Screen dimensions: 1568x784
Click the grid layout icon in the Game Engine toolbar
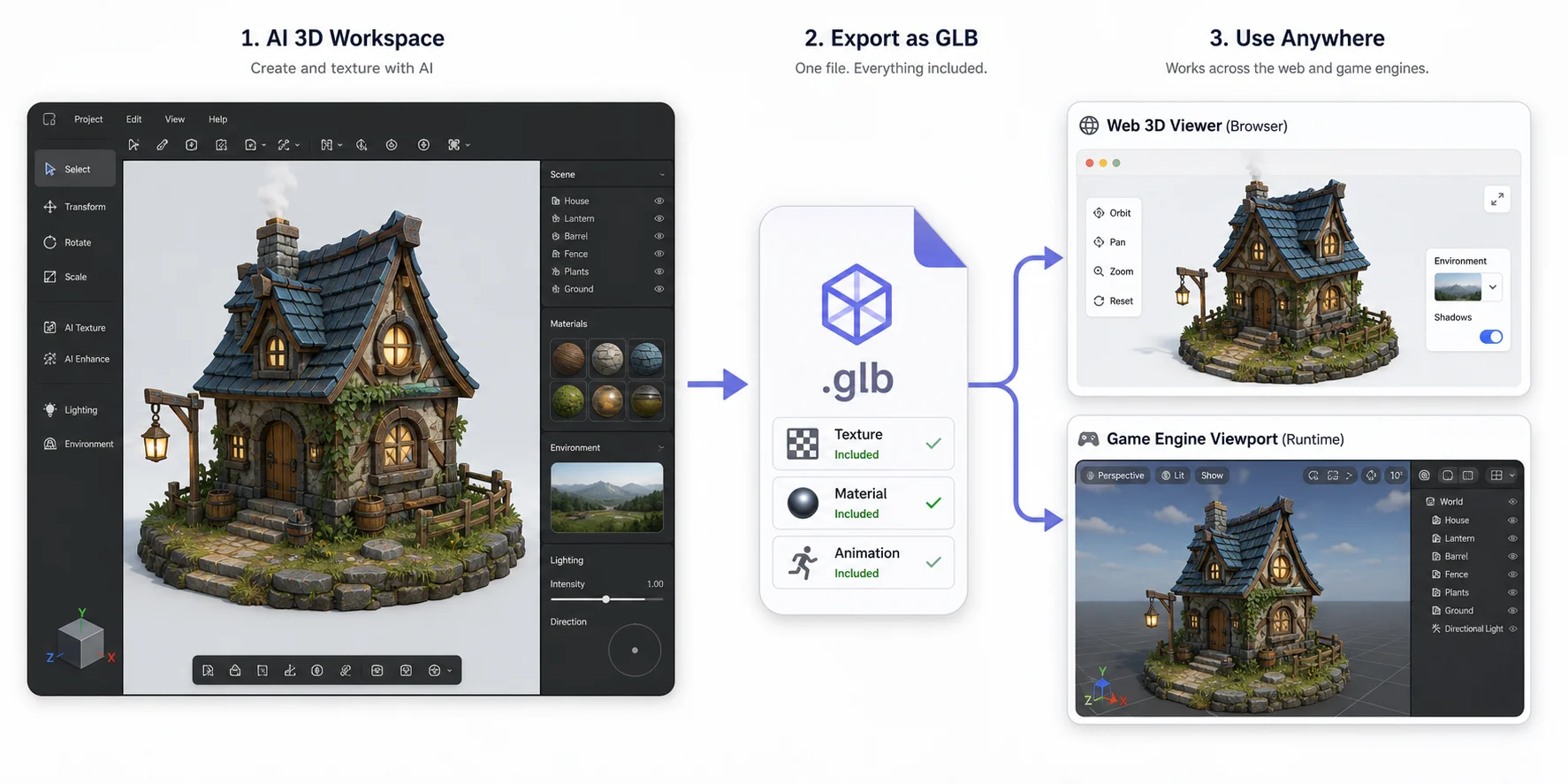[1496, 476]
